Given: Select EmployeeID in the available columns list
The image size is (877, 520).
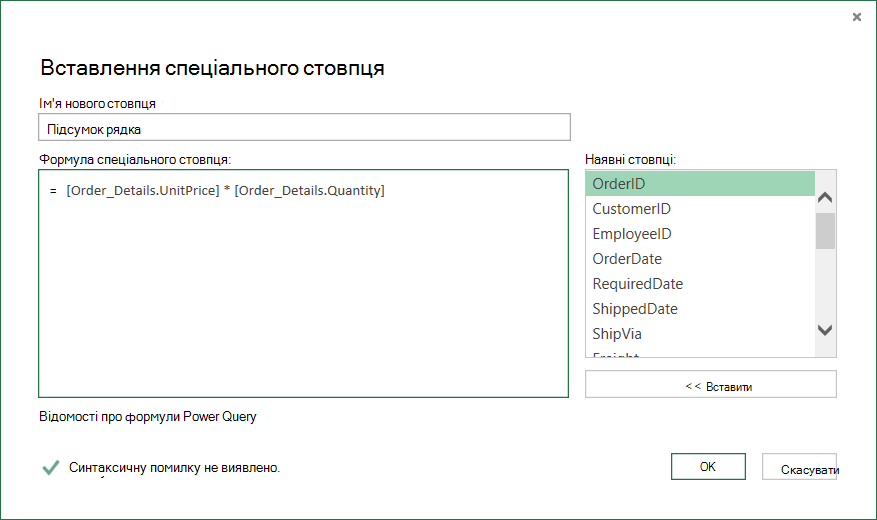Looking at the screenshot, I should coord(700,234).
